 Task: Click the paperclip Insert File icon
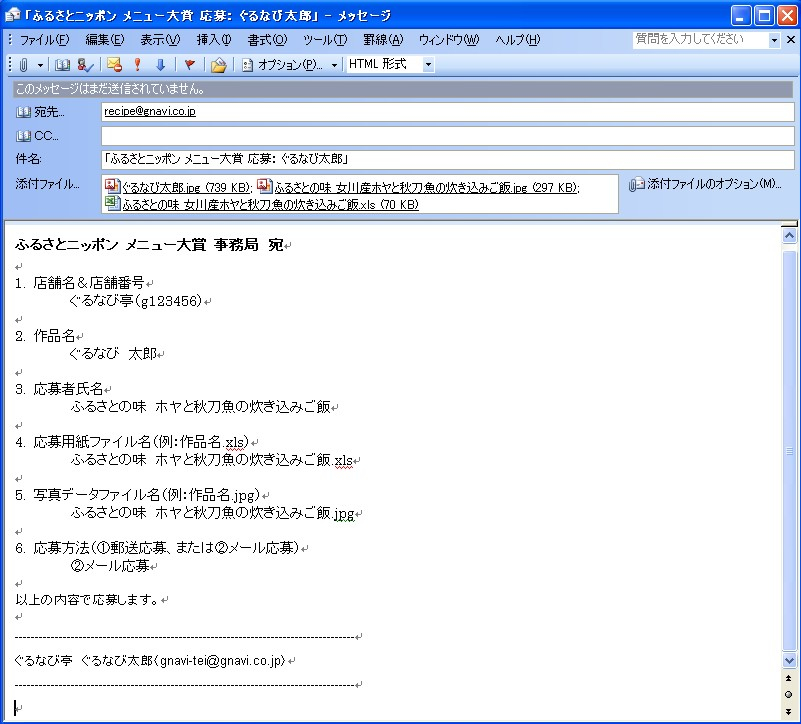pyautogui.click(x=24, y=64)
